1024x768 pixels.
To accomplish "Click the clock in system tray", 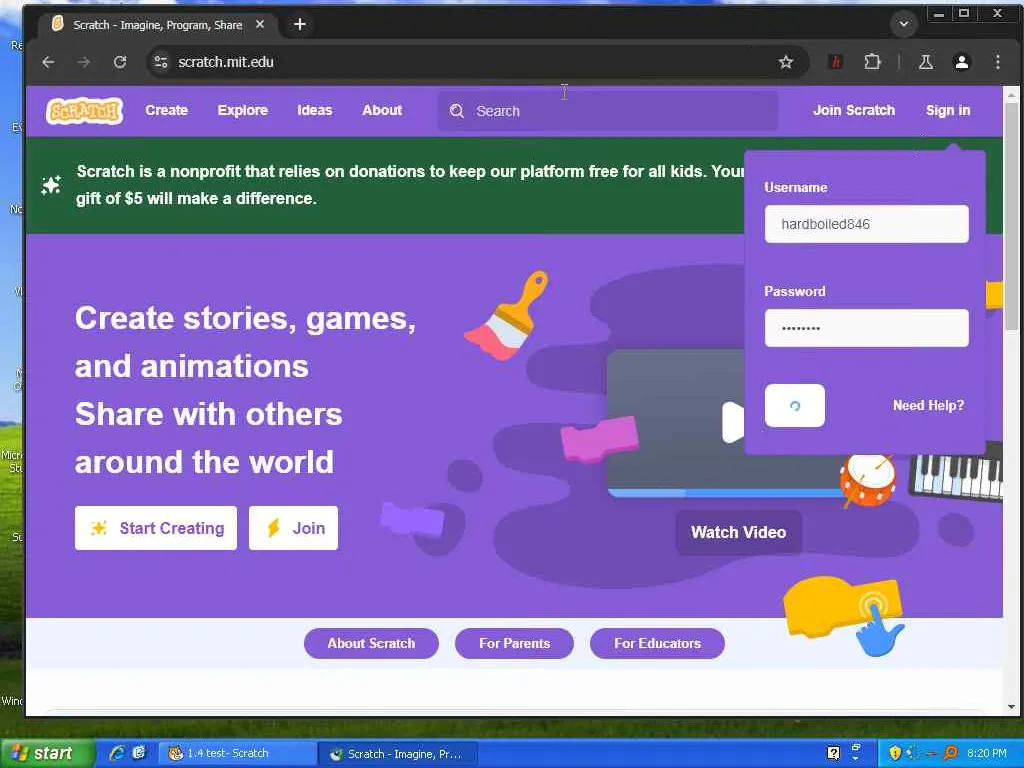I will (x=986, y=753).
